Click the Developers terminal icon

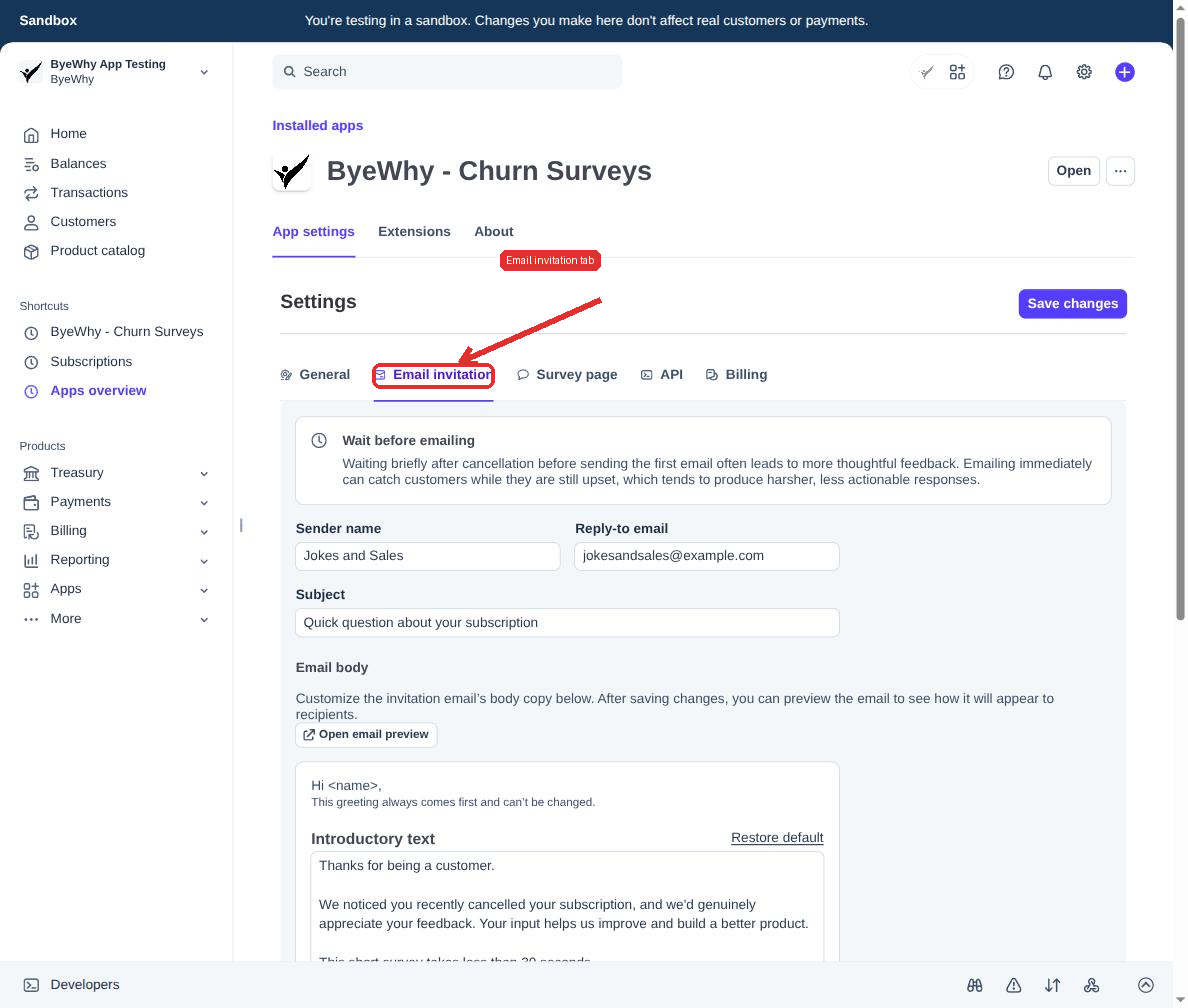(x=31, y=985)
